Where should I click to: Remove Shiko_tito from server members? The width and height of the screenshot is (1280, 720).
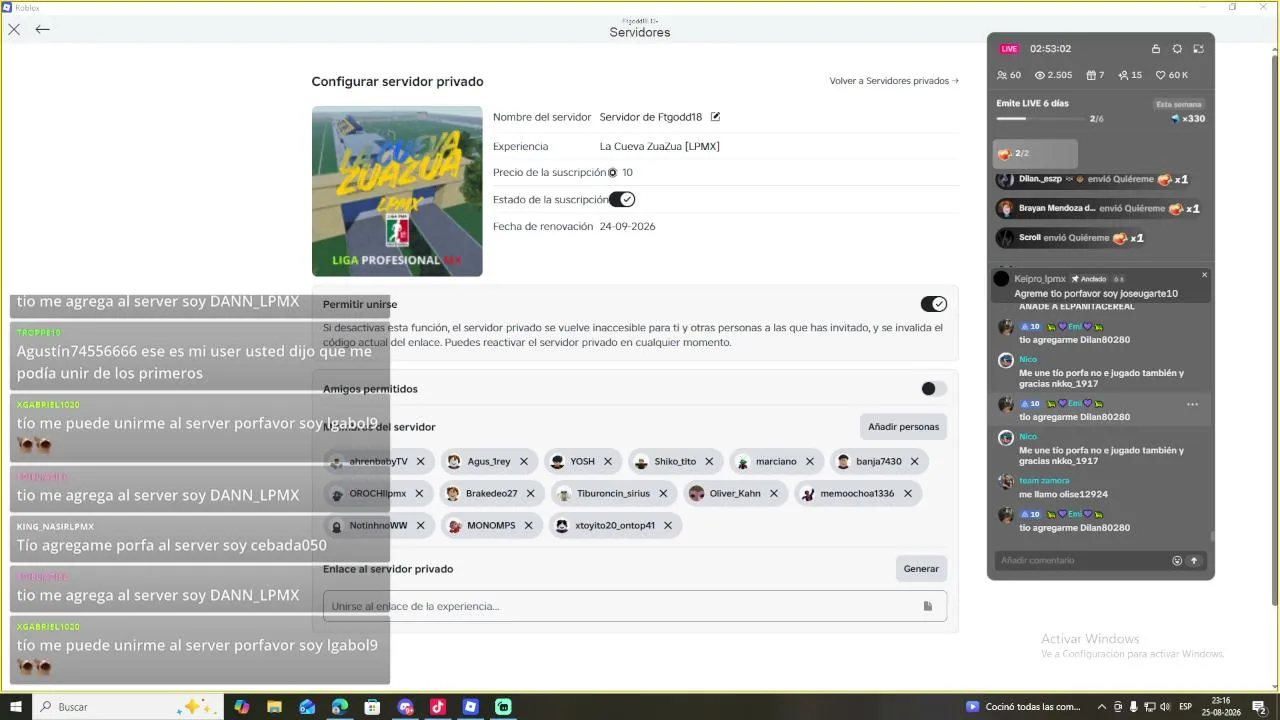tap(709, 461)
